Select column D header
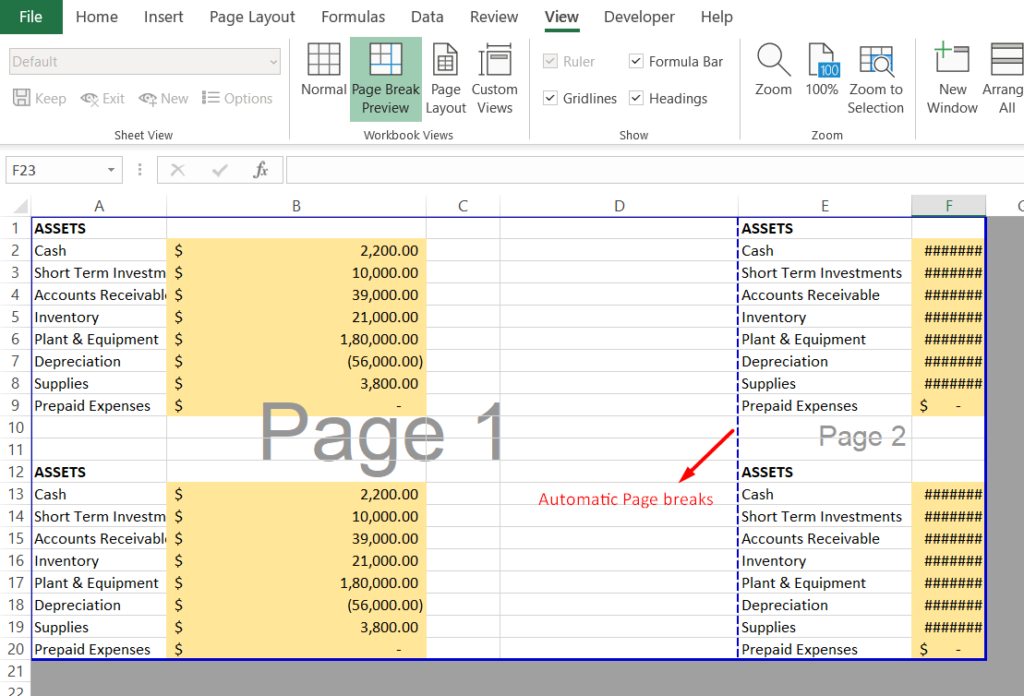 (619, 206)
